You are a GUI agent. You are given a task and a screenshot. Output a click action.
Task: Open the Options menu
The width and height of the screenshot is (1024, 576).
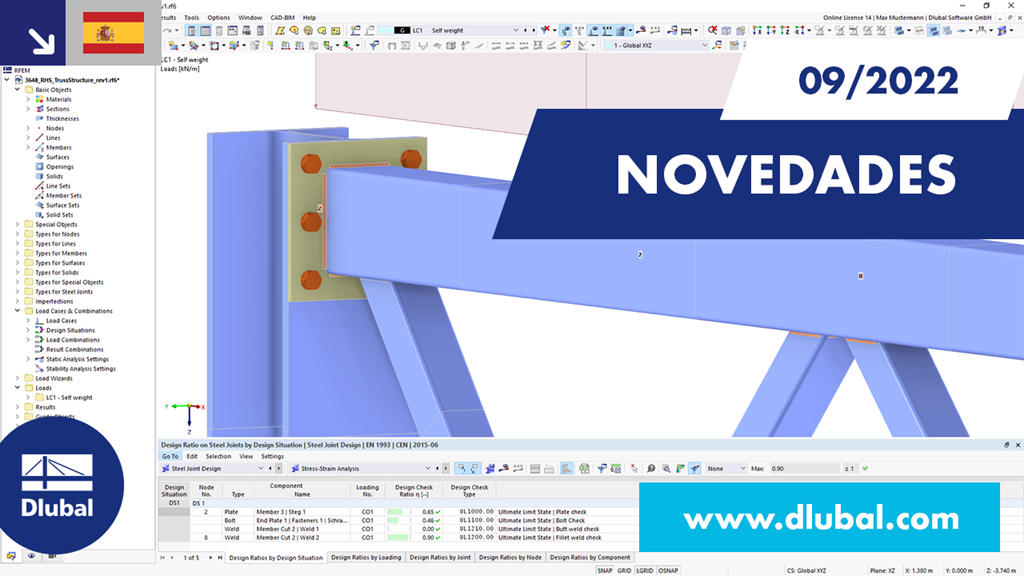coord(218,18)
